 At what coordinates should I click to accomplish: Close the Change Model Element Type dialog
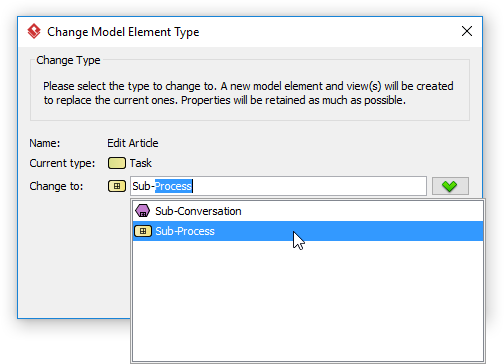467,31
